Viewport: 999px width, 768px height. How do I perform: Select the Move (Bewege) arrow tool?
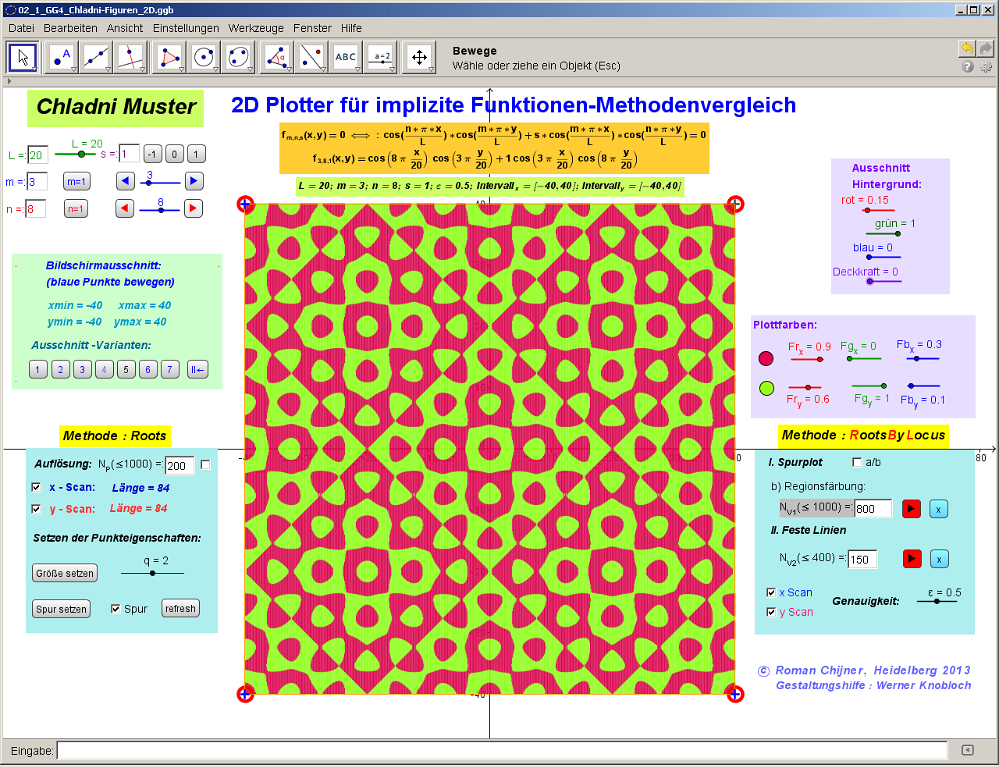coord(24,57)
